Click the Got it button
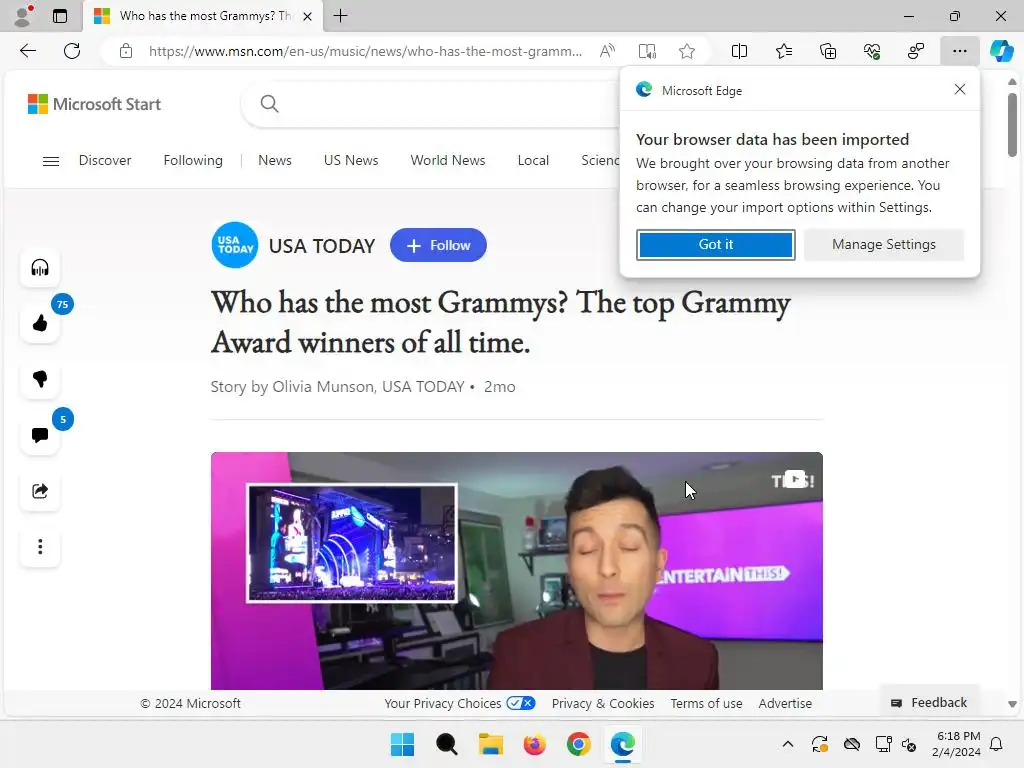Image resolution: width=1024 pixels, height=768 pixels. (x=716, y=245)
